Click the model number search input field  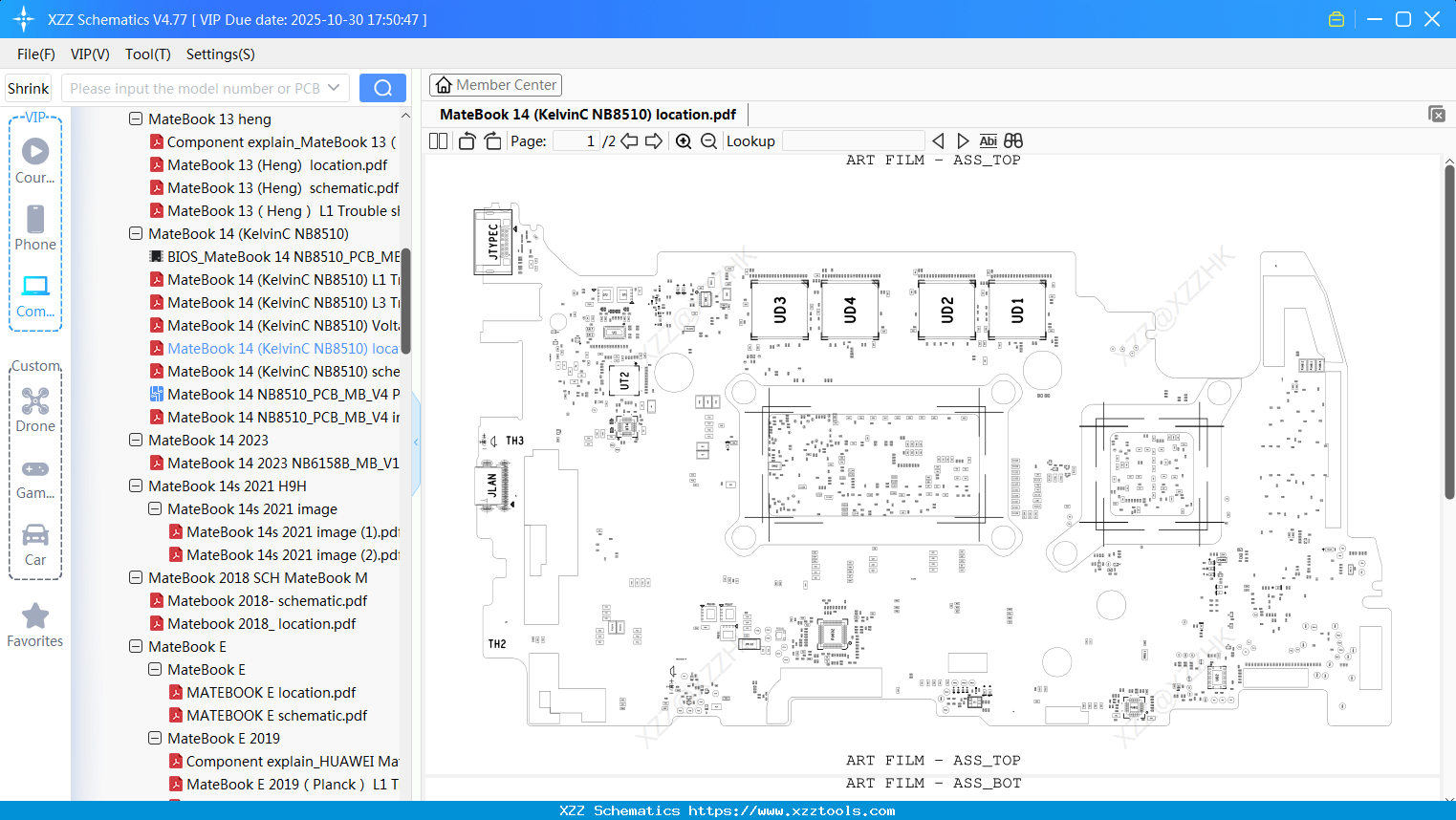tap(195, 88)
